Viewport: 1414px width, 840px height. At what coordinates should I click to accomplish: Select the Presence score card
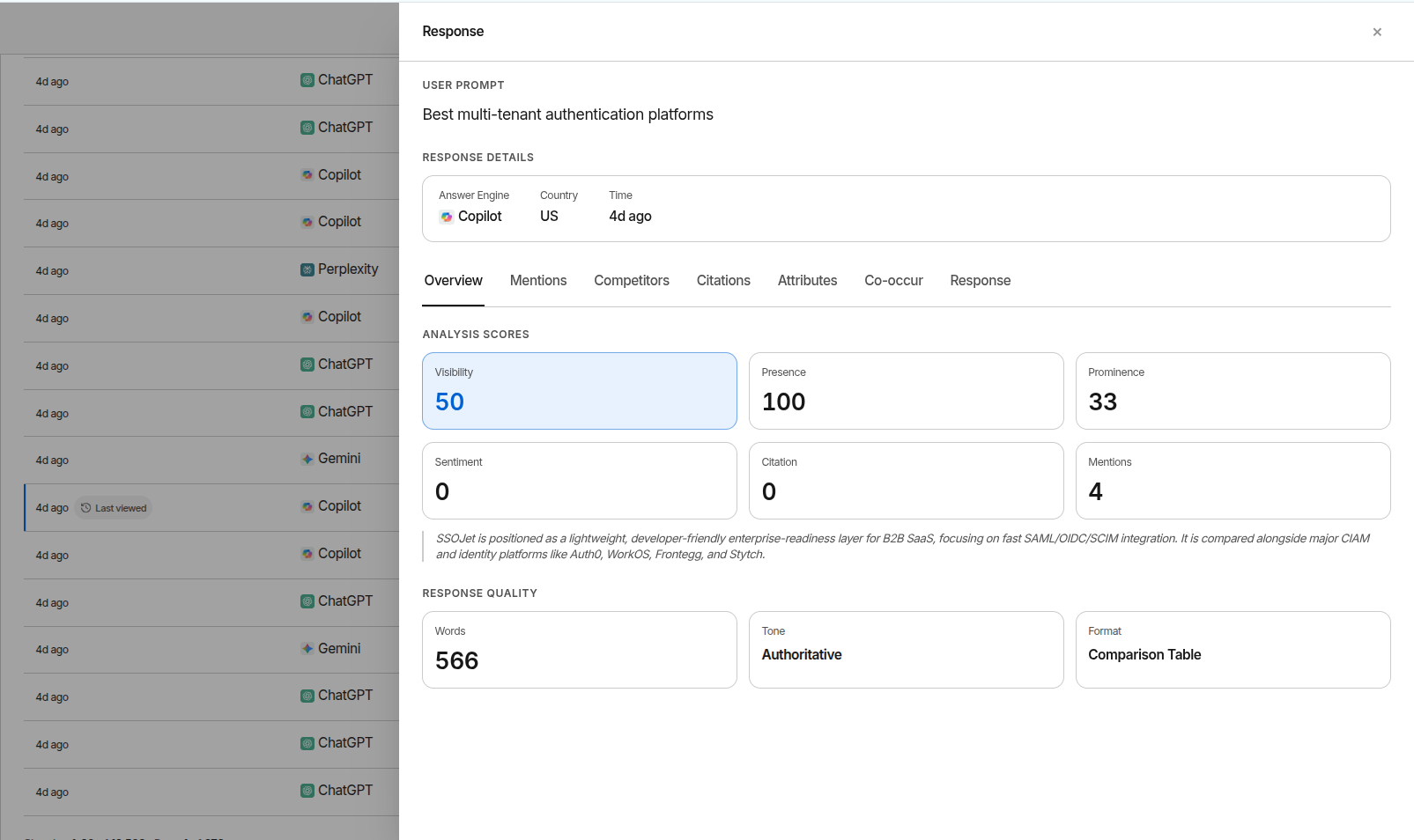pos(907,391)
